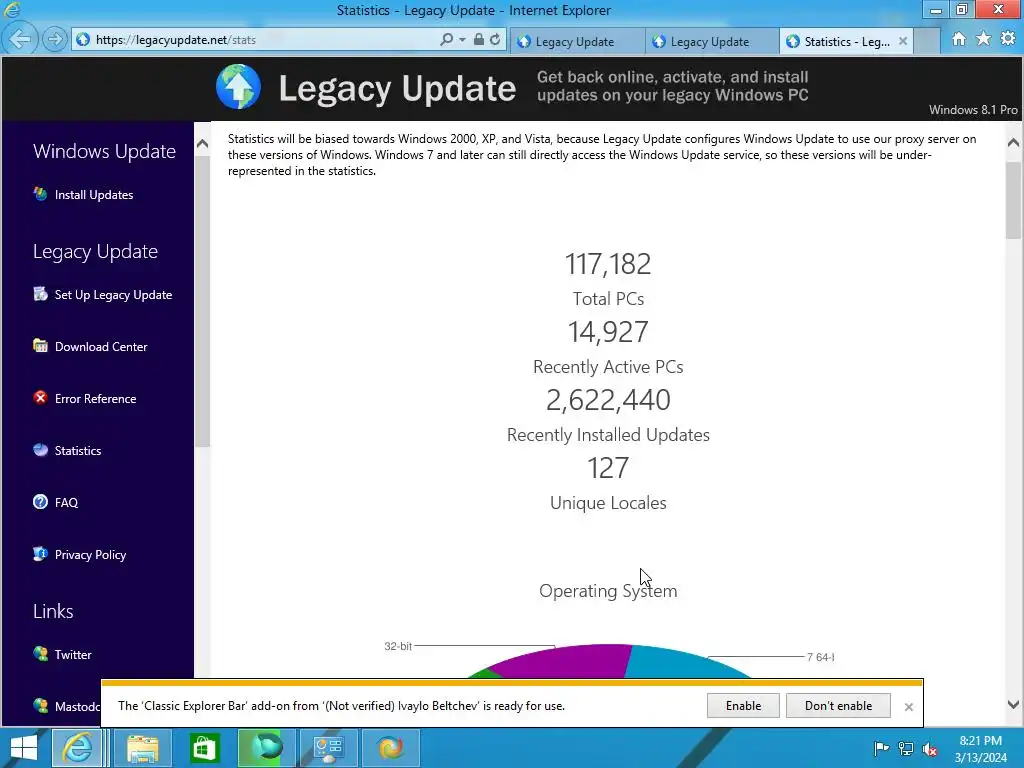Click the sidebar scroll up arrow
Viewport: 1024px width, 768px height.
coord(202,144)
